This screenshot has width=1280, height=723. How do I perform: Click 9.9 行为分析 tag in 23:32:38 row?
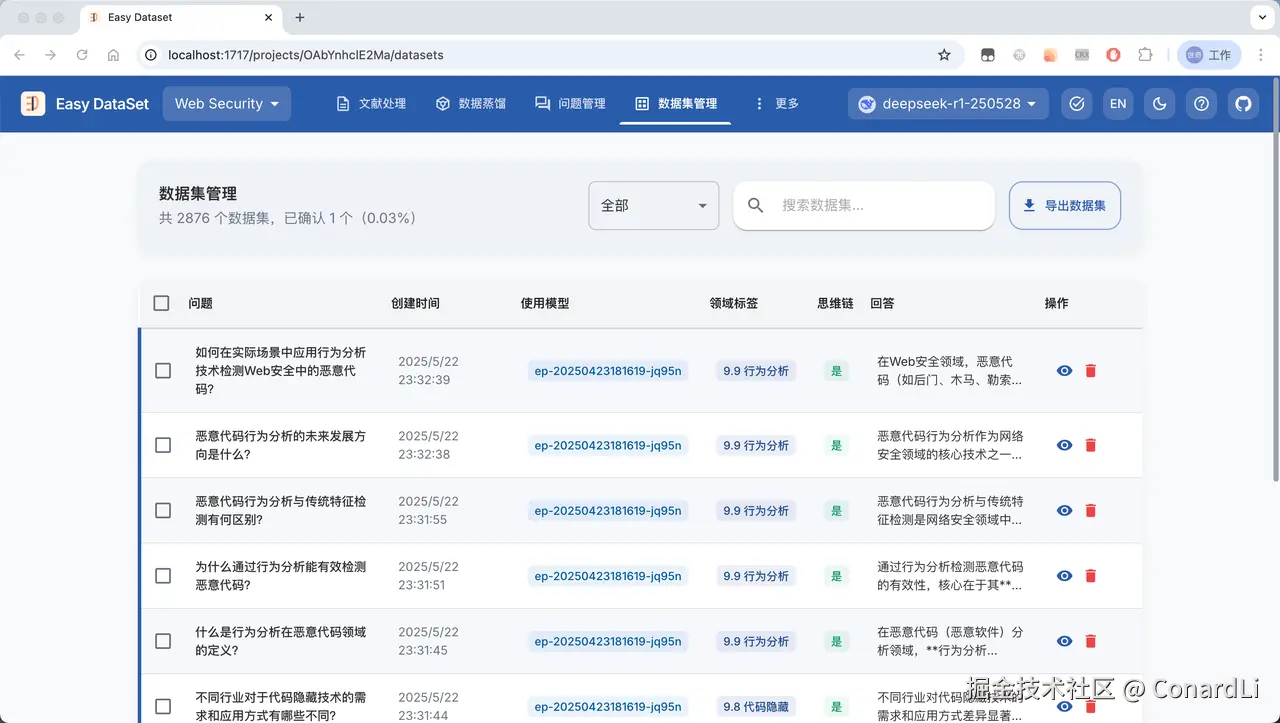[x=756, y=446]
